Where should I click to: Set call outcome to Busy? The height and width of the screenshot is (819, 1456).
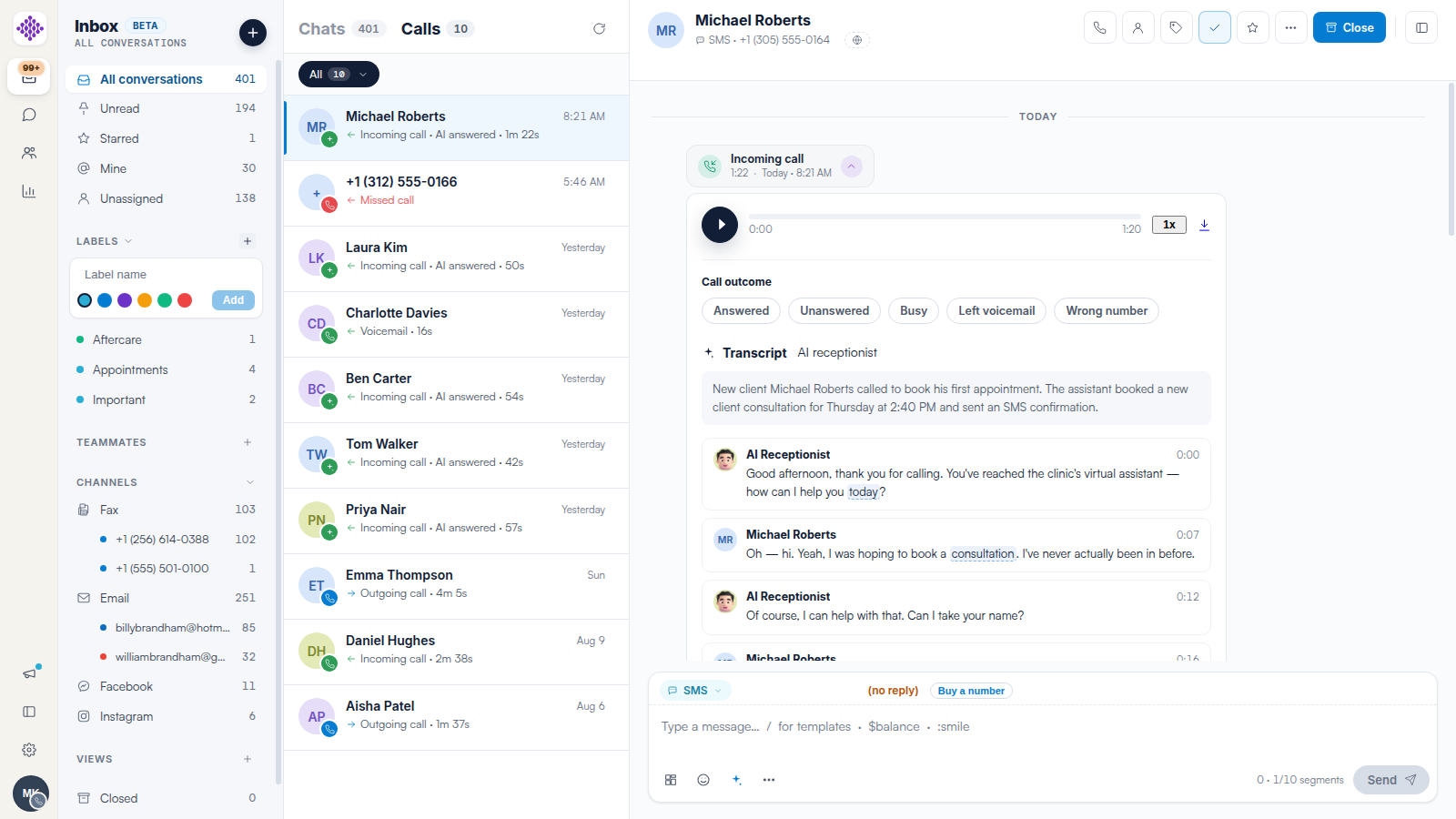click(914, 311)
